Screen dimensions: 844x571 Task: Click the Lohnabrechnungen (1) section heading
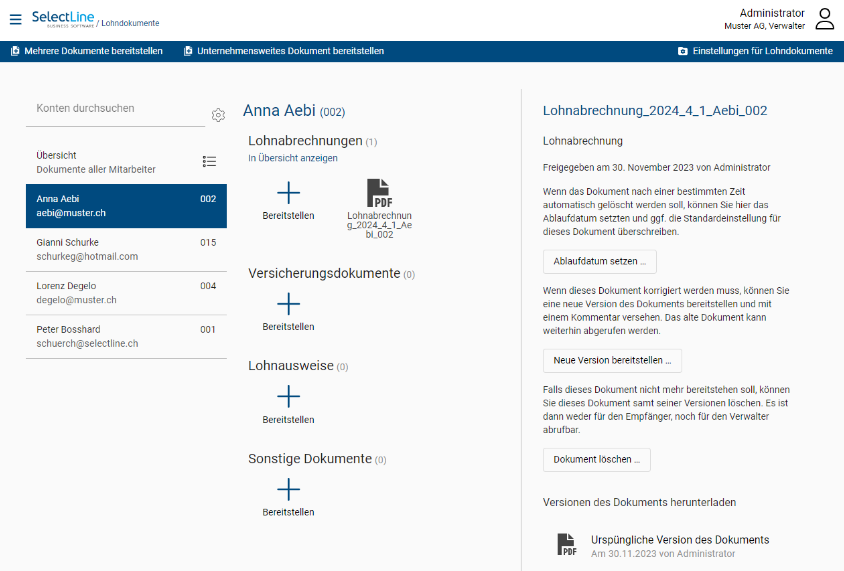point(312,141)
